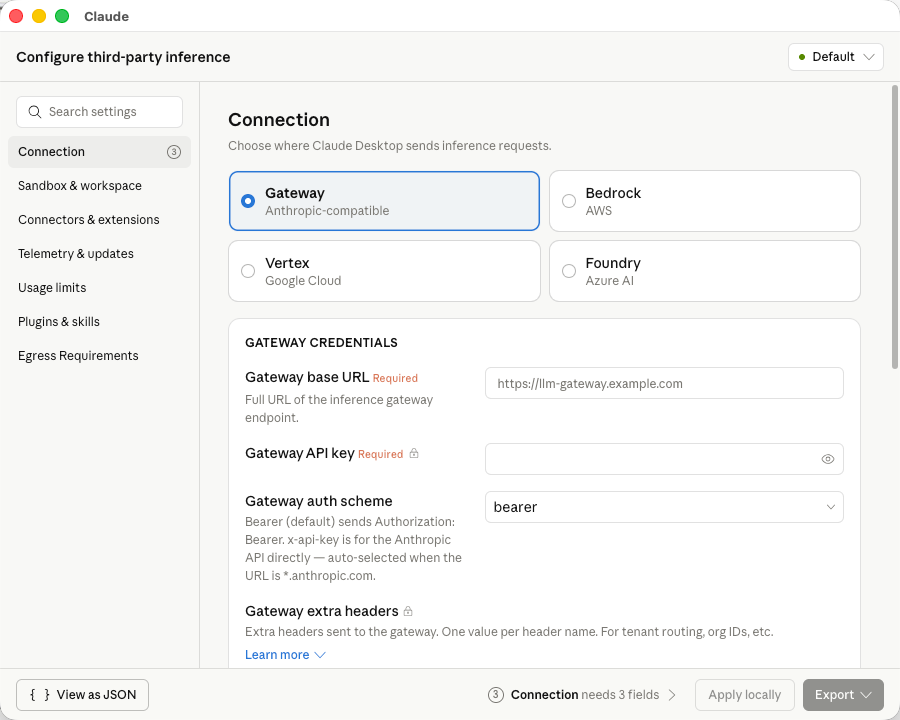
Task: Click the circled 3 in footer status
Action: click(x=495, y=695)
